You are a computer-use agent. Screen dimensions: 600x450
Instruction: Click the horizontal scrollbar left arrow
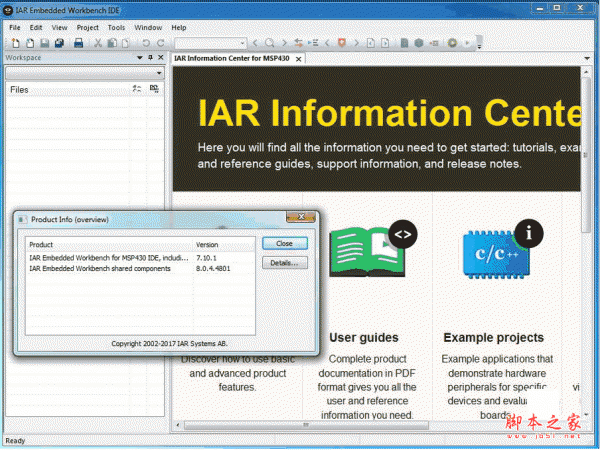coord(178,425)
